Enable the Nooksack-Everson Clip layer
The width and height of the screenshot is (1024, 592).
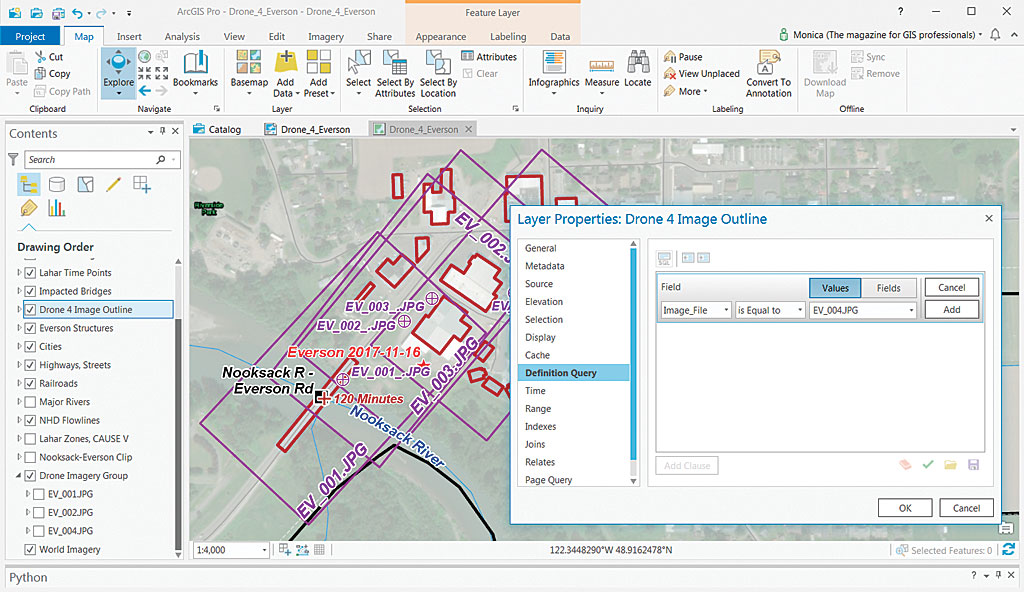click(30, 457)
